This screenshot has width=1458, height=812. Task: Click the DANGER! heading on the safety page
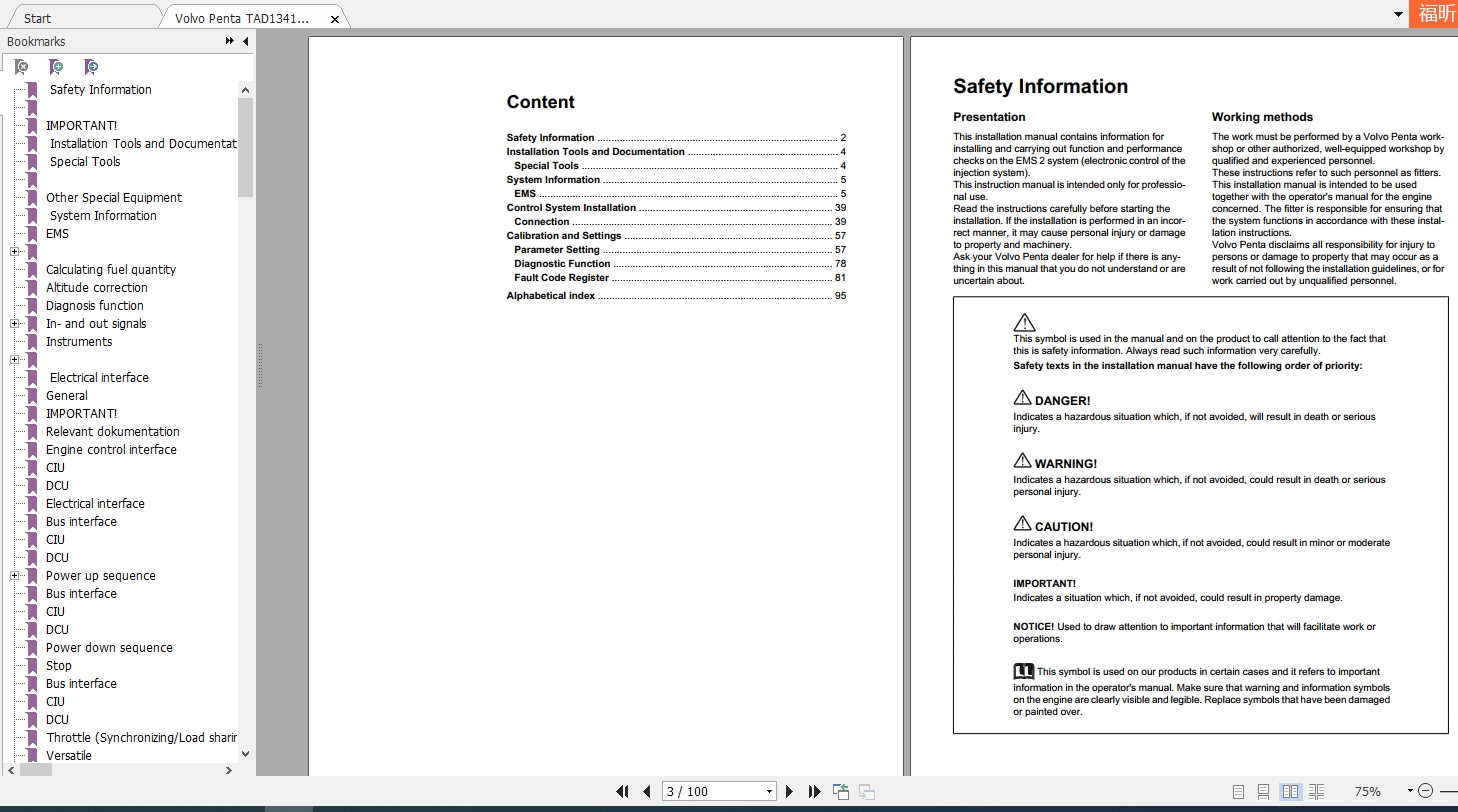tap(1062, 401)
